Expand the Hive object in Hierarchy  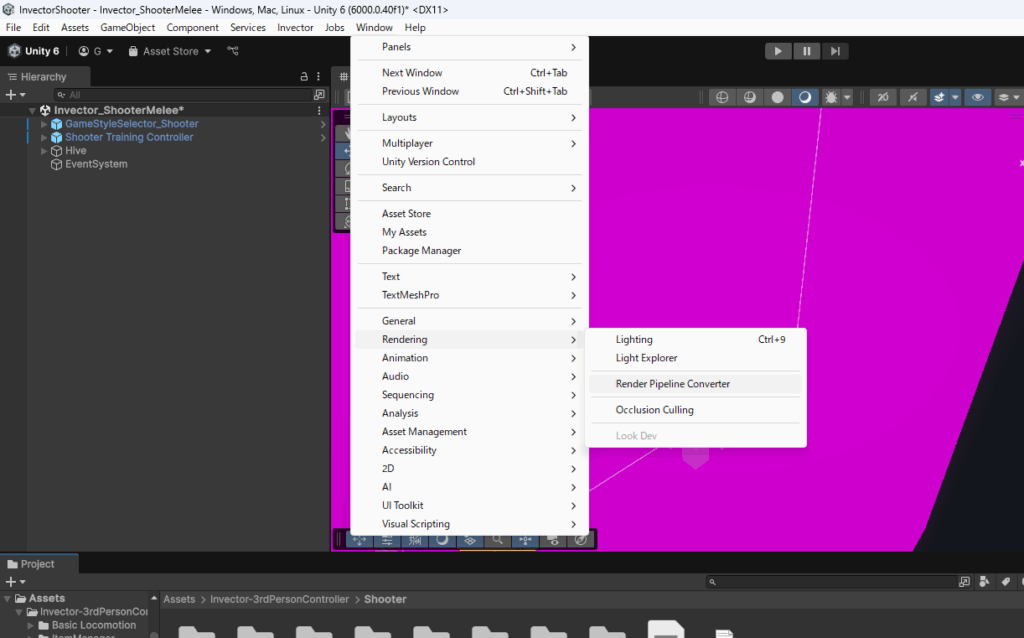tap(43, 151)
